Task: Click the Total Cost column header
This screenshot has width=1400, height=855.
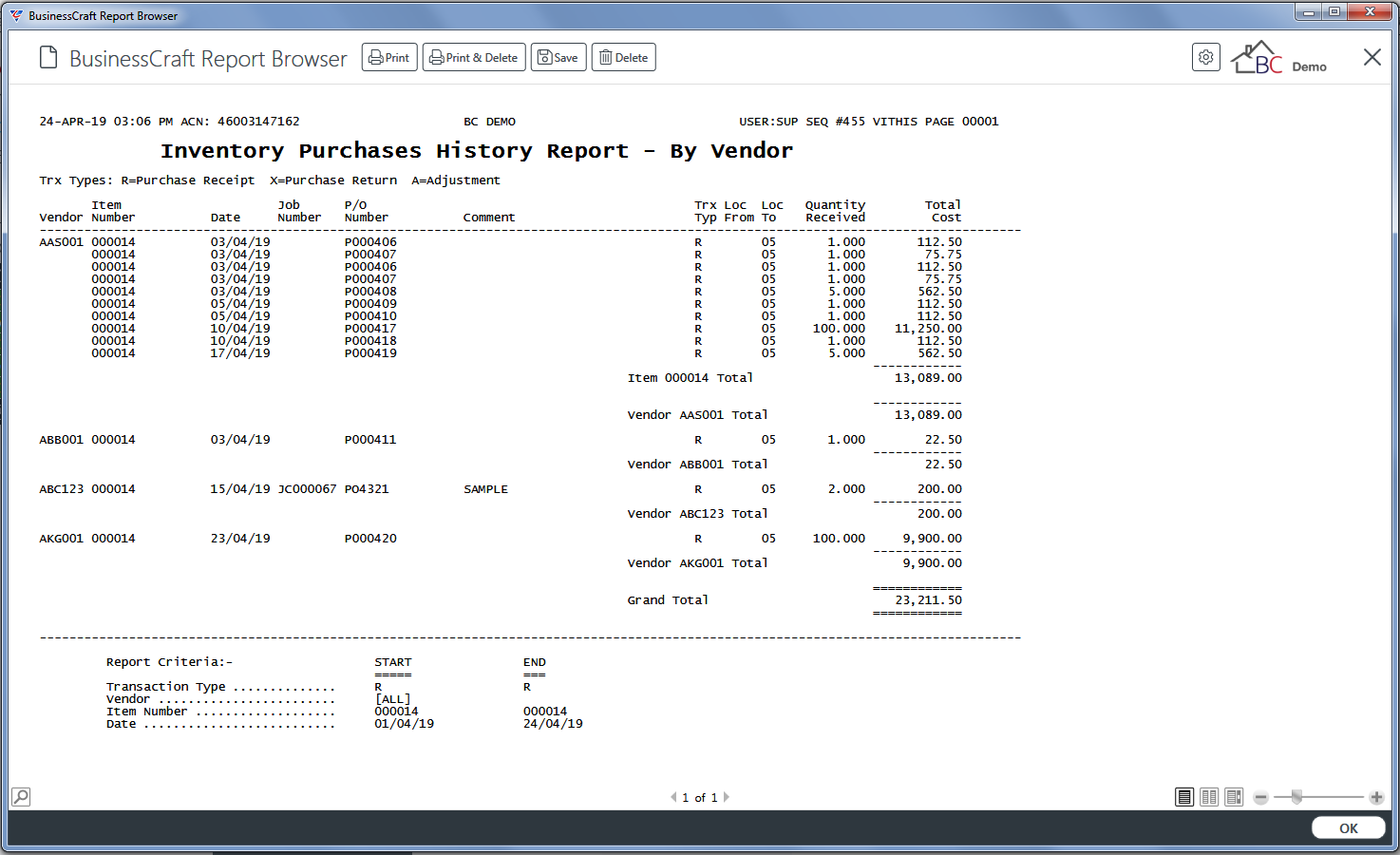Action: (943, 211)
